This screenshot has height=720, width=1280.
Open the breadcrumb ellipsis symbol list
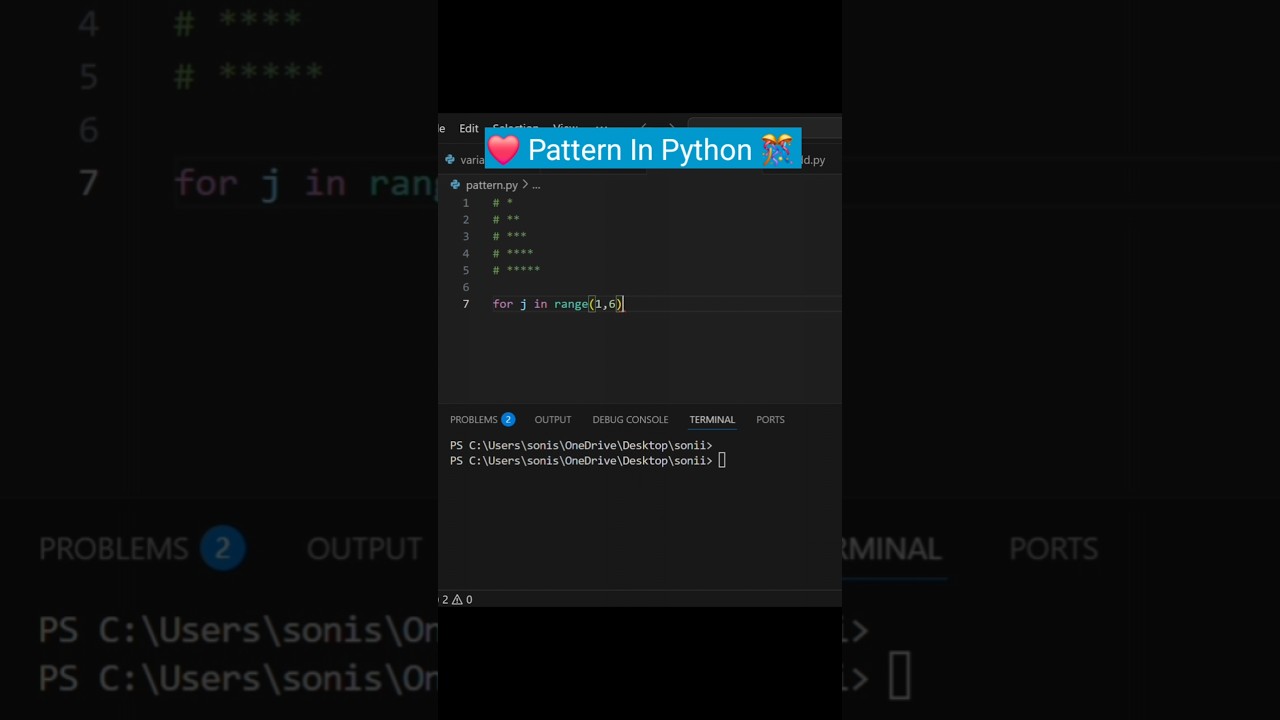(536, 185)
